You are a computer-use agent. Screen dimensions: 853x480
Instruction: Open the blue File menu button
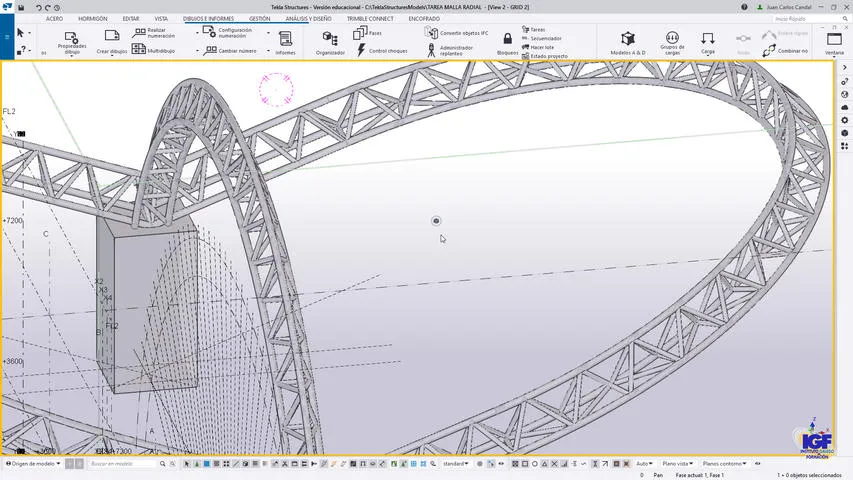pyautogui.click(x=7, y=37)
